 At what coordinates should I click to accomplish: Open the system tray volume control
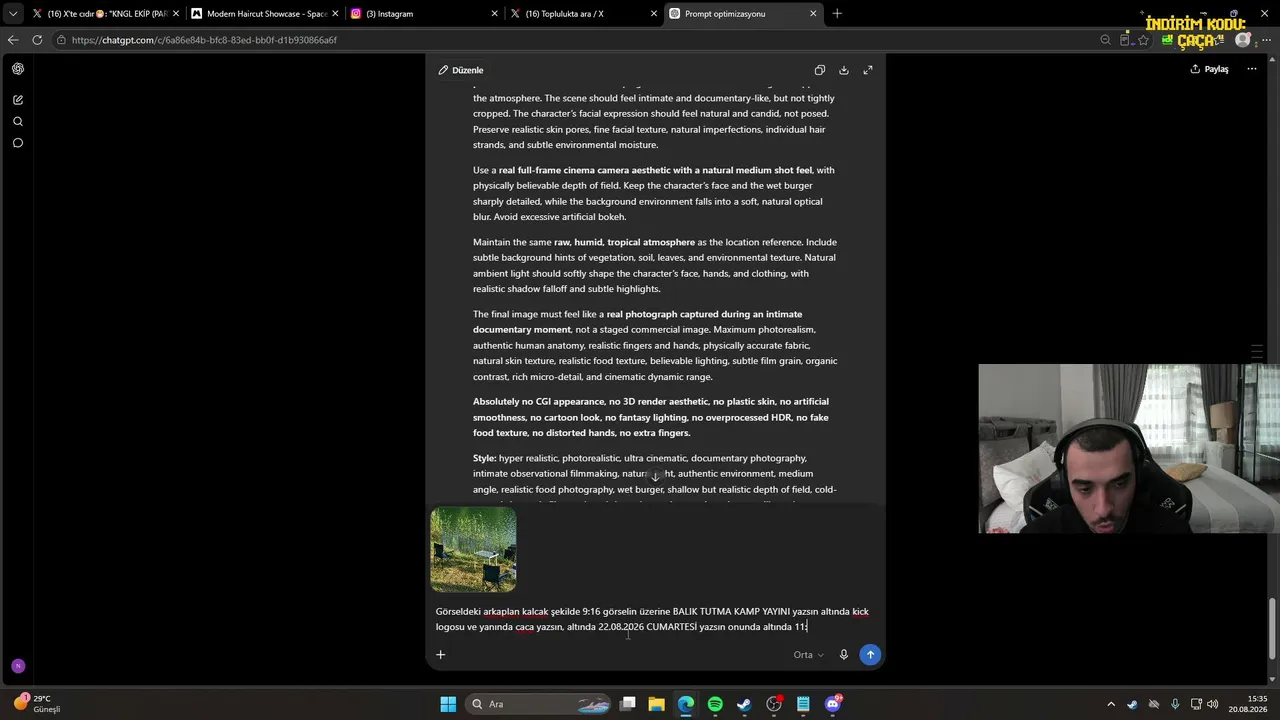pos(1212,704)
